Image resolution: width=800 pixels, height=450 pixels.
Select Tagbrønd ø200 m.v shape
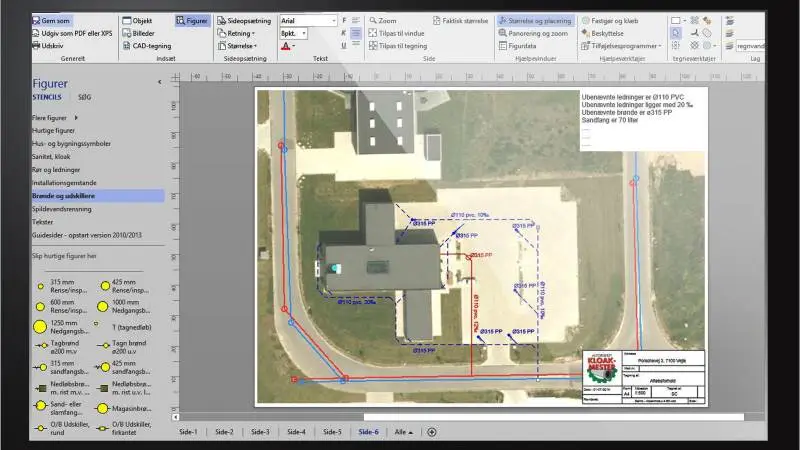pos(58,347)
